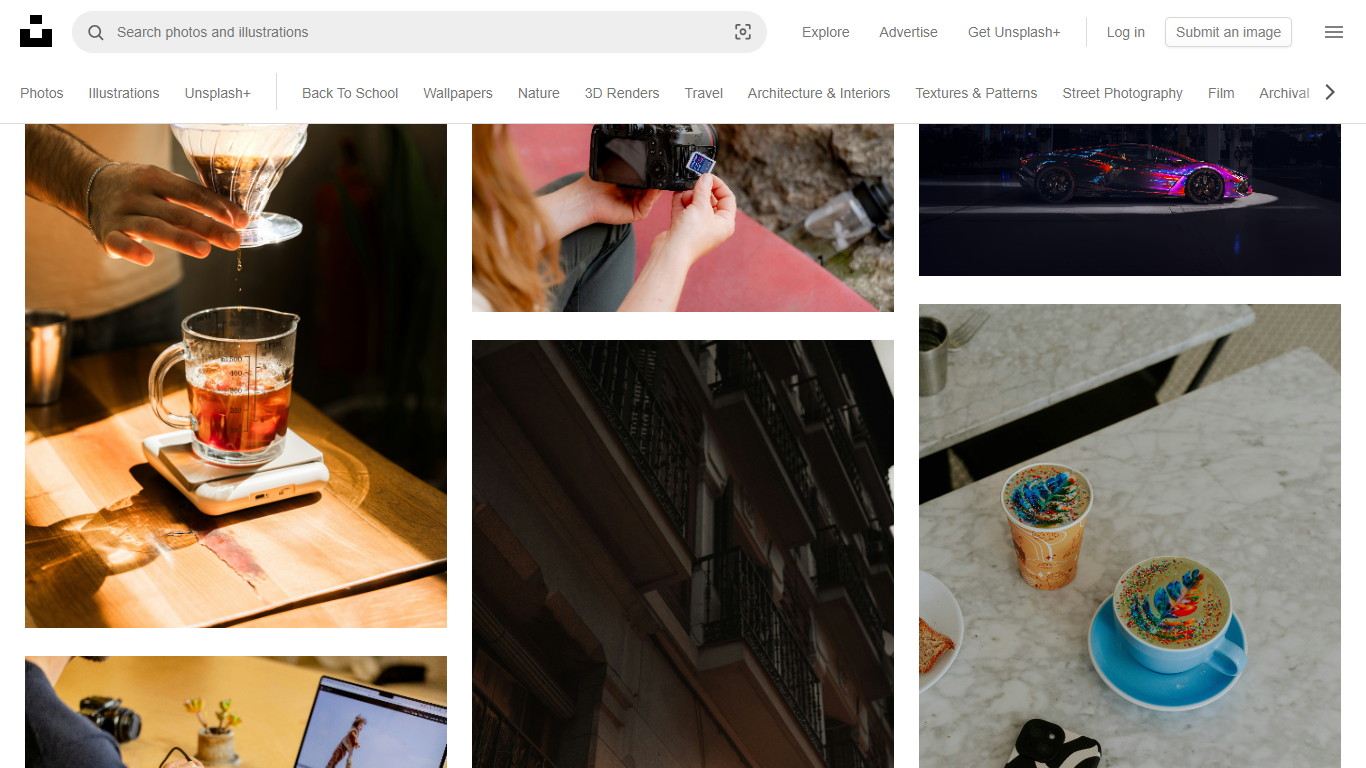
Task: Click the magnifying glass search icon
Action: pyautogui.click(x=96, y=32)
